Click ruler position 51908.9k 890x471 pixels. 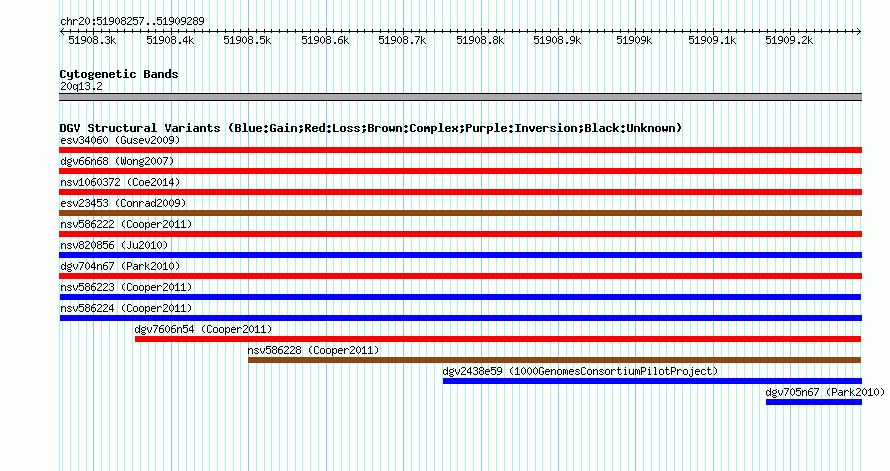point(557,40)
